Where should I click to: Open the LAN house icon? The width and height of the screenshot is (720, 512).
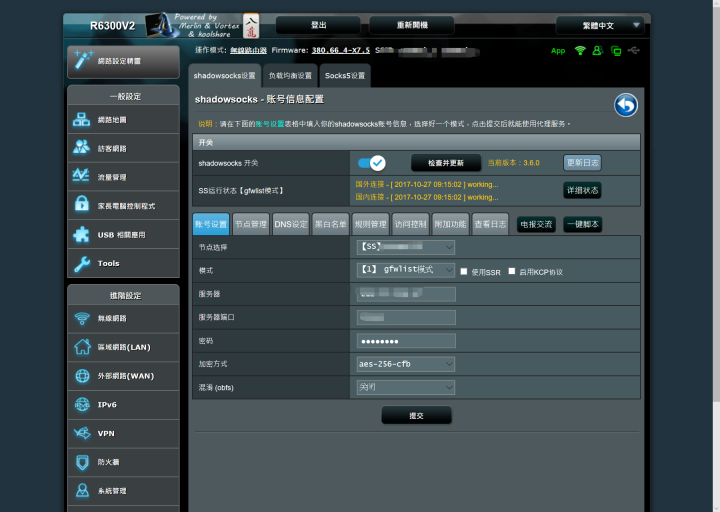(82, 347)
